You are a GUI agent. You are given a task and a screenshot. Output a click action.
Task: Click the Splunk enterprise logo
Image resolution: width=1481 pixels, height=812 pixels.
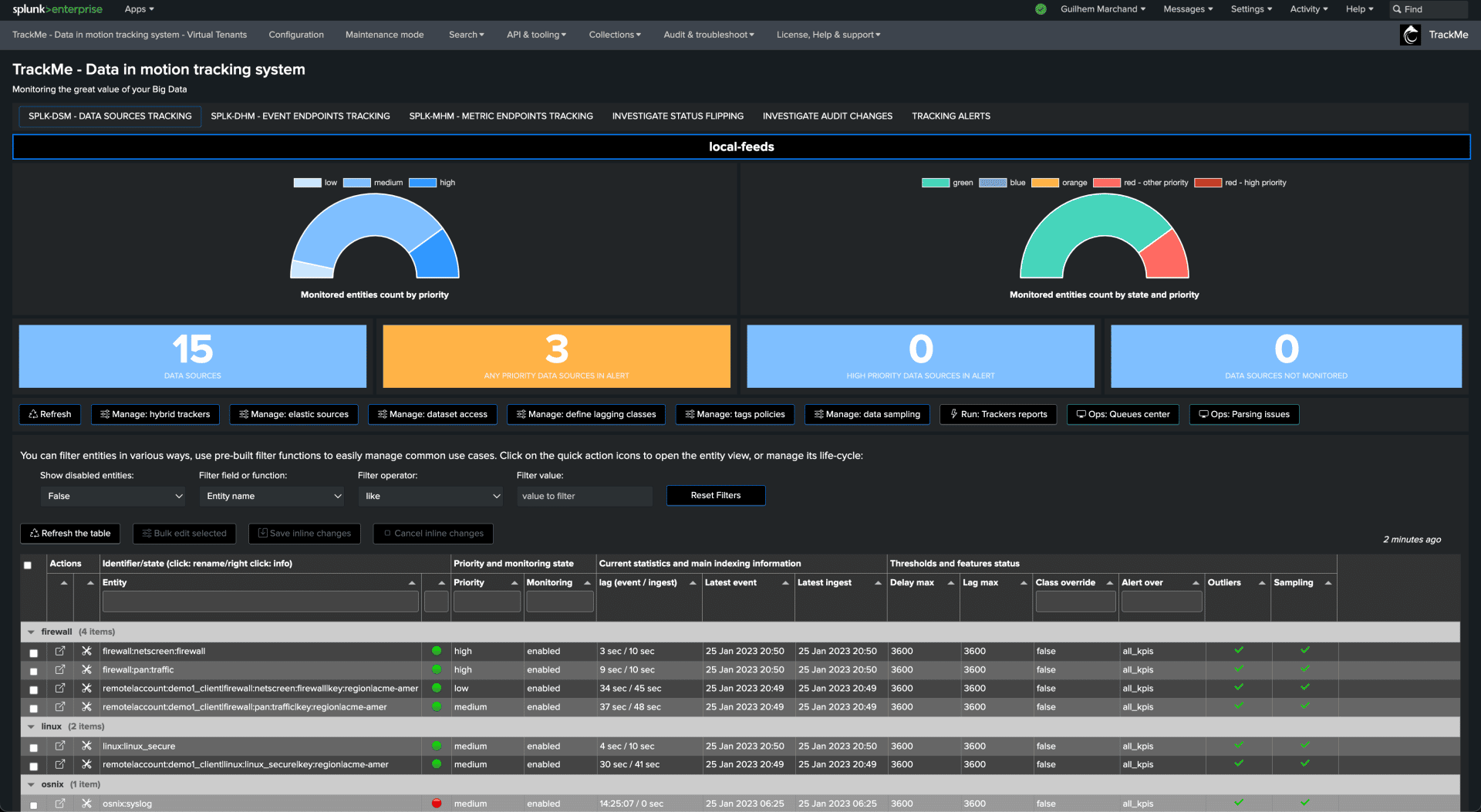pyautogui.click(x=57, y=9)
